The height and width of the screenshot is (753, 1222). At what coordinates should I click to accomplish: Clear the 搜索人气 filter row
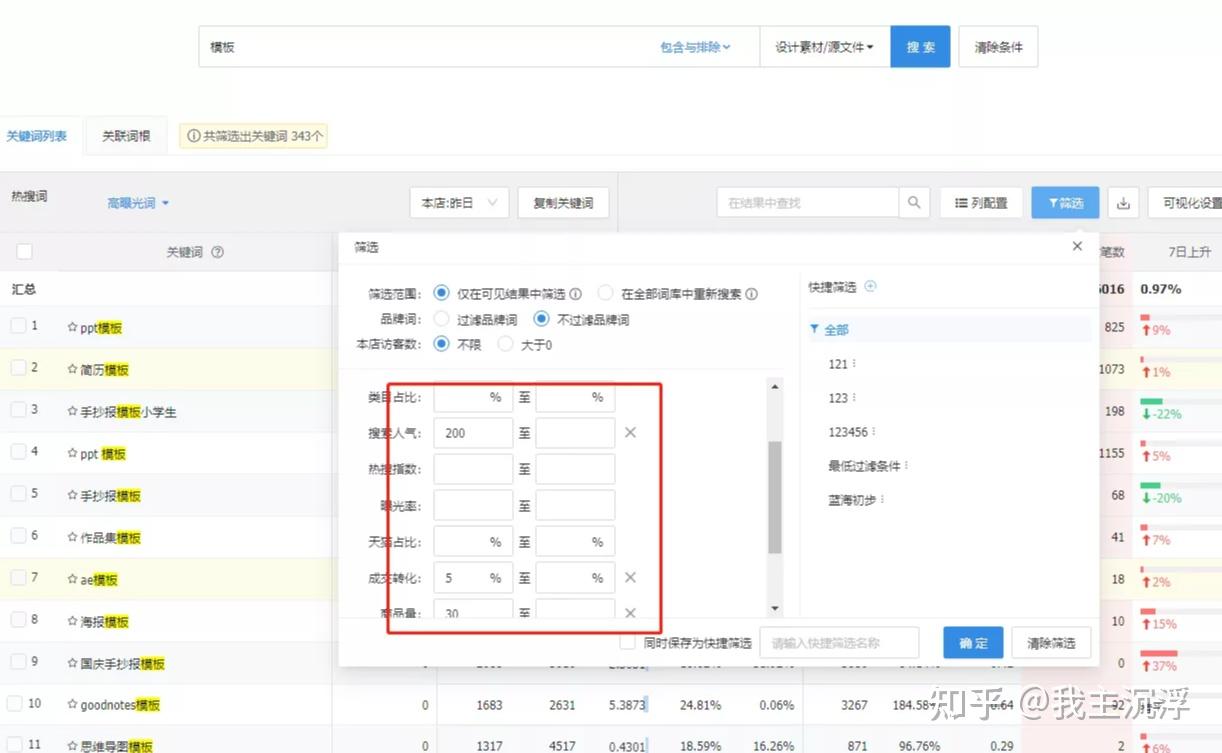[x=630, y=433]
